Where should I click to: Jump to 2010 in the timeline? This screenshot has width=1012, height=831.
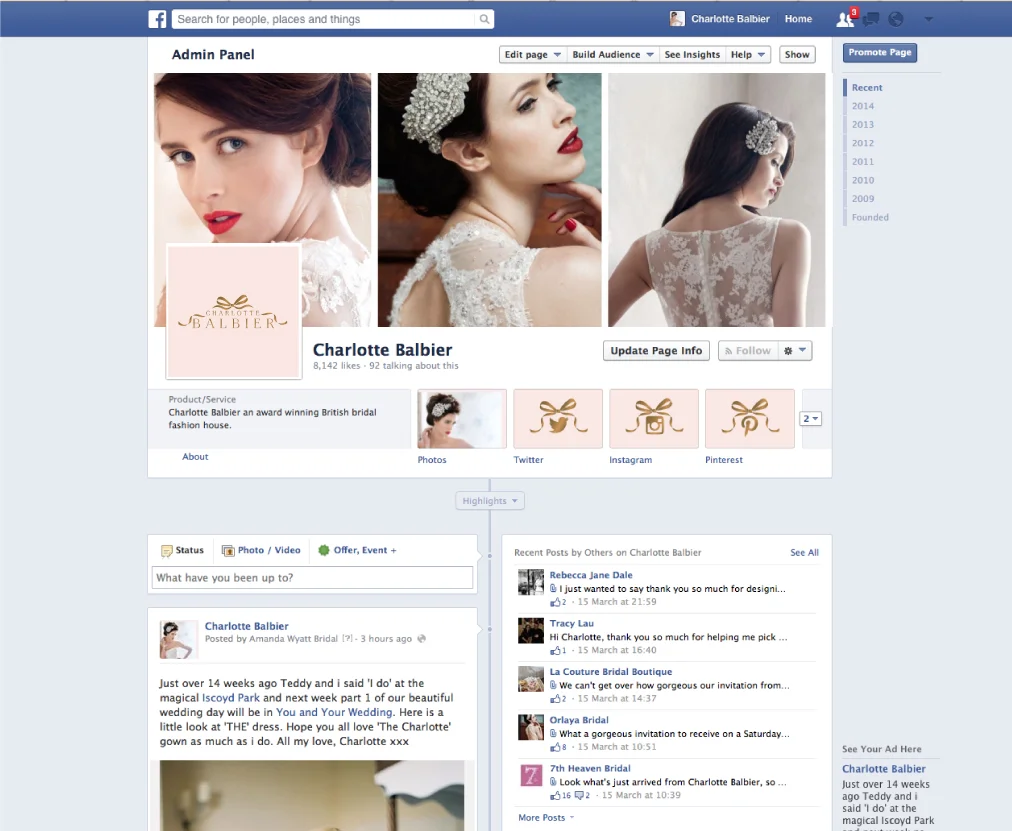tap(863, 181)
